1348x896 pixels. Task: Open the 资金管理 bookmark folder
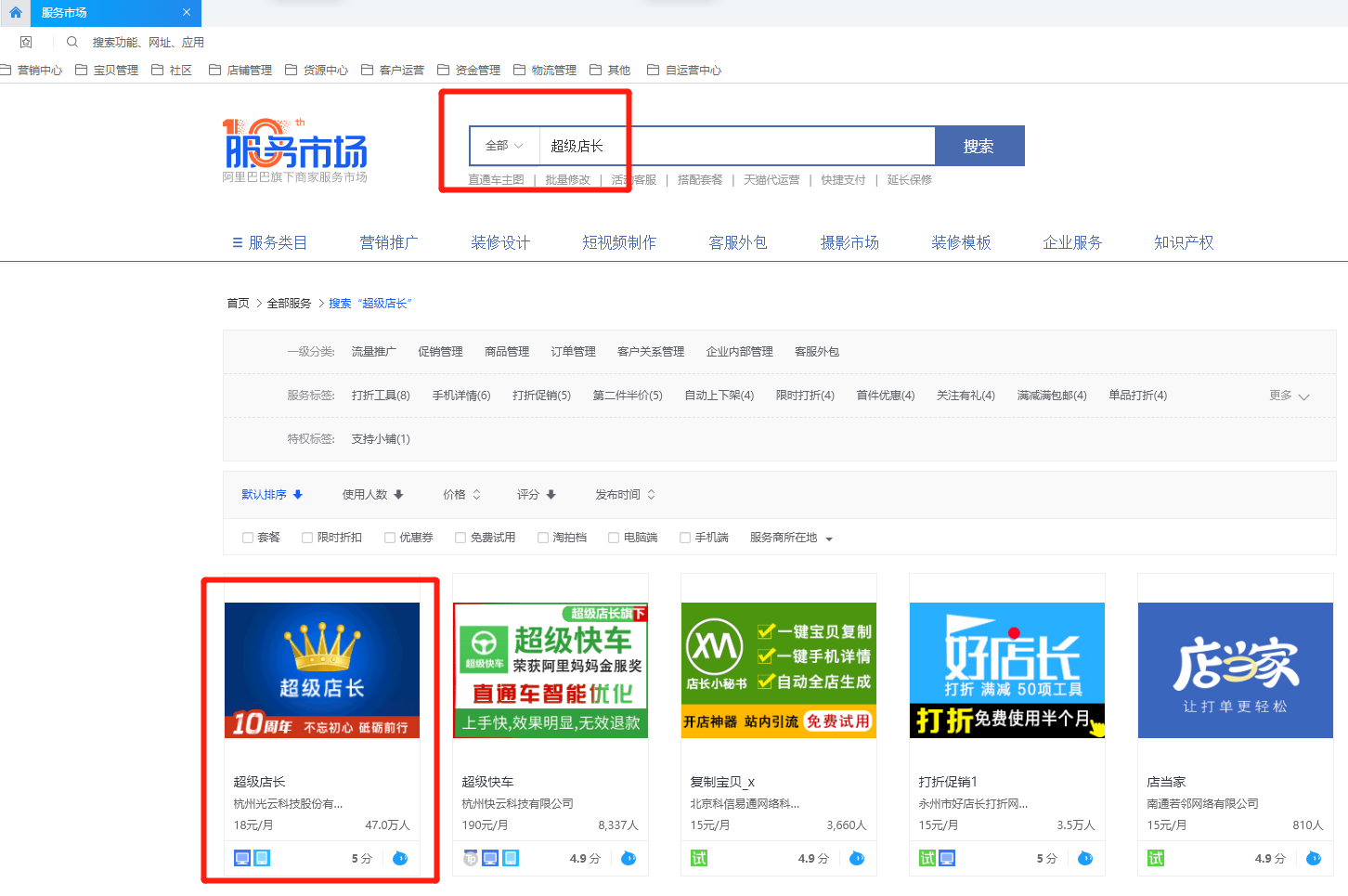click(469, 70)
